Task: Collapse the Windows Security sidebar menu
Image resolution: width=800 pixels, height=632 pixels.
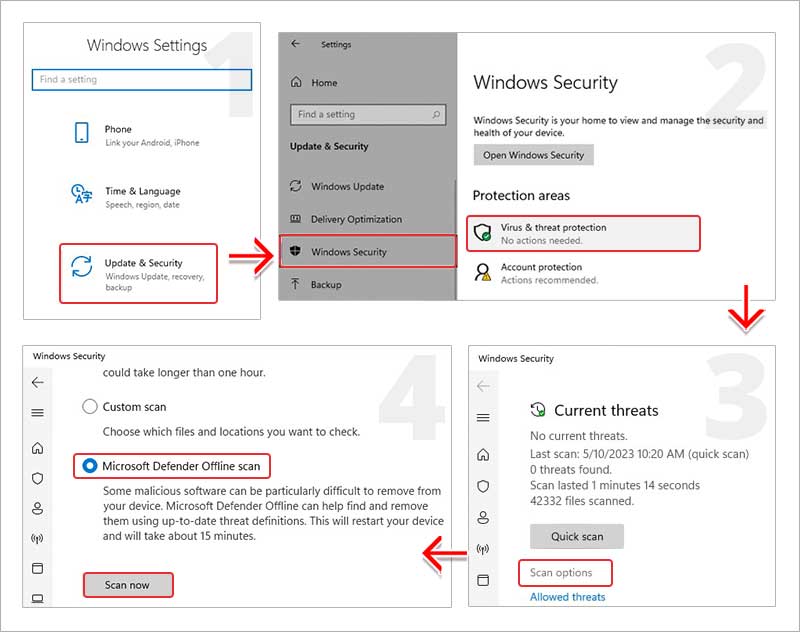Action: 485,418
